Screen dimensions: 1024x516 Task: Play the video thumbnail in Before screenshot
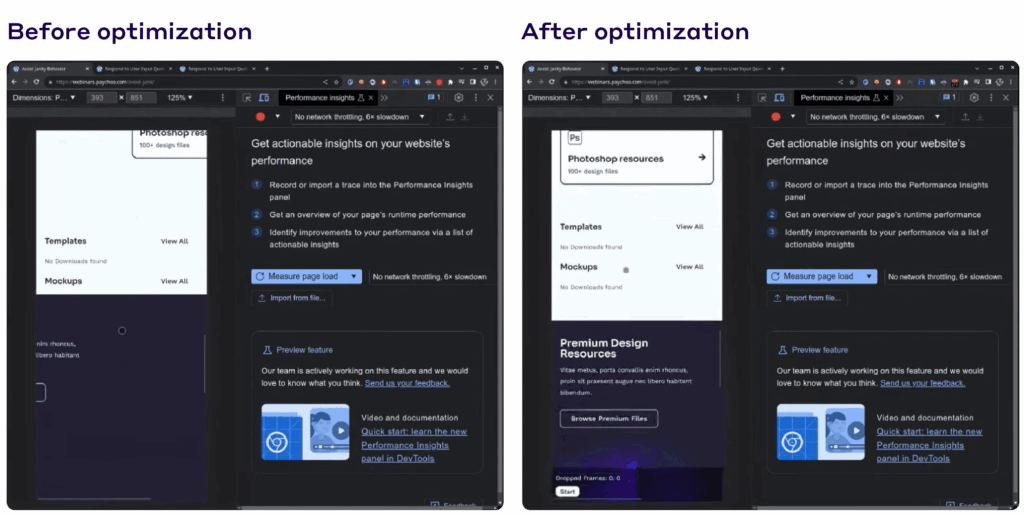(305, 432)
